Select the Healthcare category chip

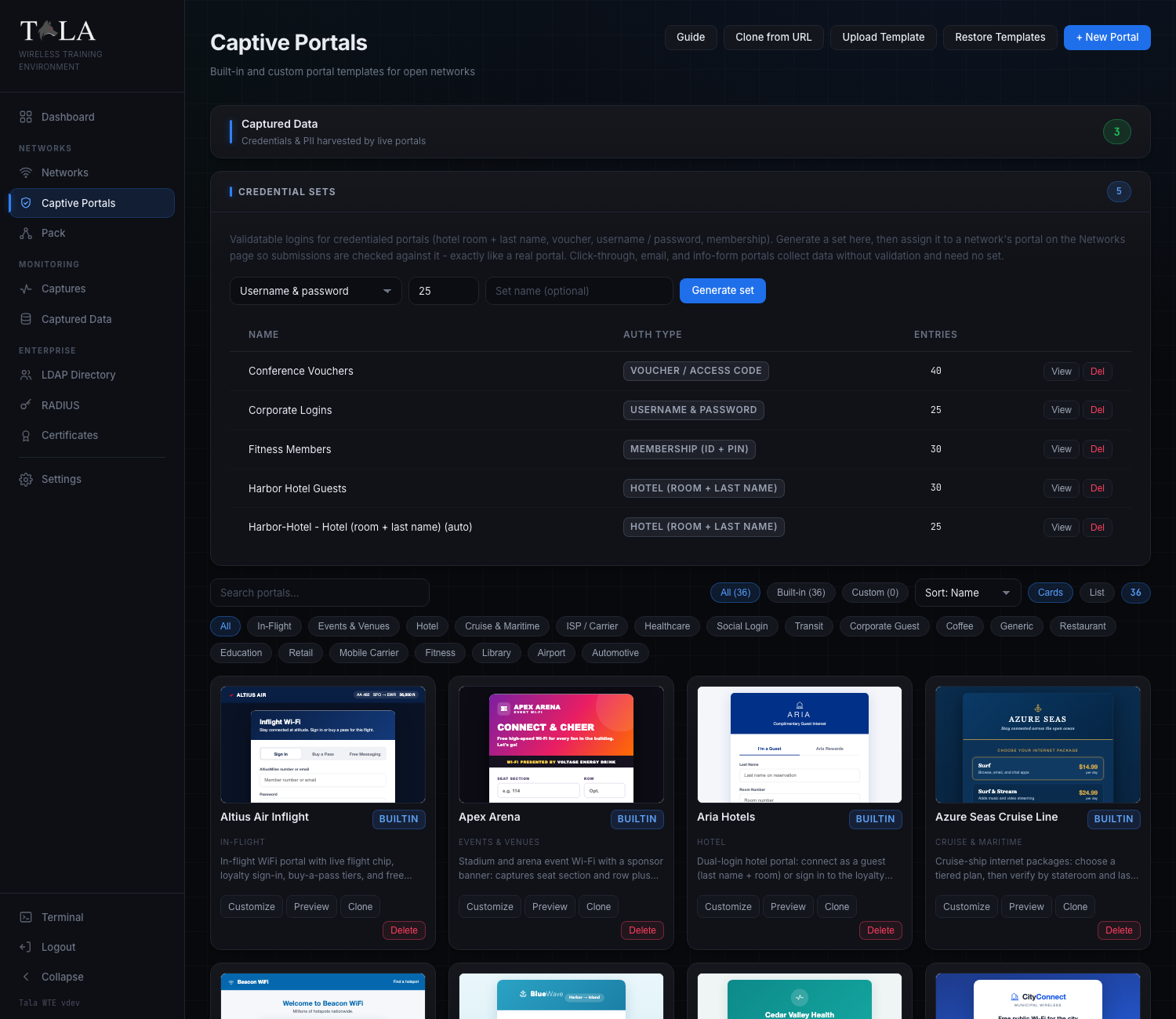(x=667, y=626)
